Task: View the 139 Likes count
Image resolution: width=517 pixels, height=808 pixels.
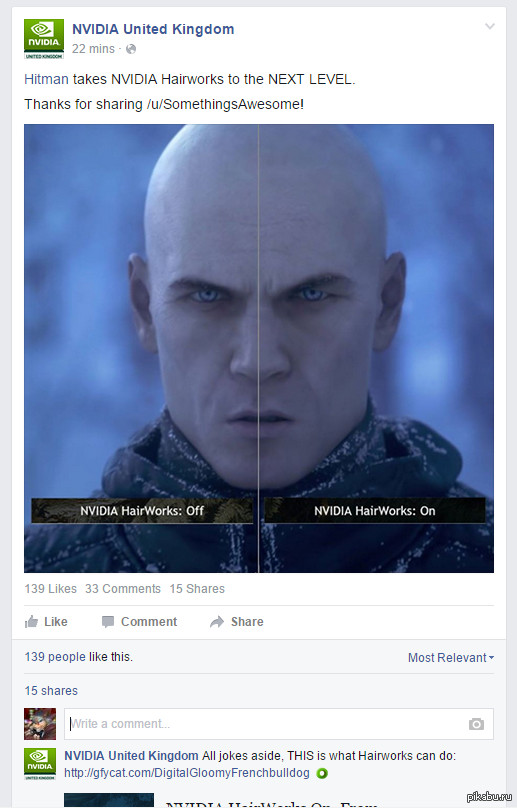Action: [x=51, y=588]
